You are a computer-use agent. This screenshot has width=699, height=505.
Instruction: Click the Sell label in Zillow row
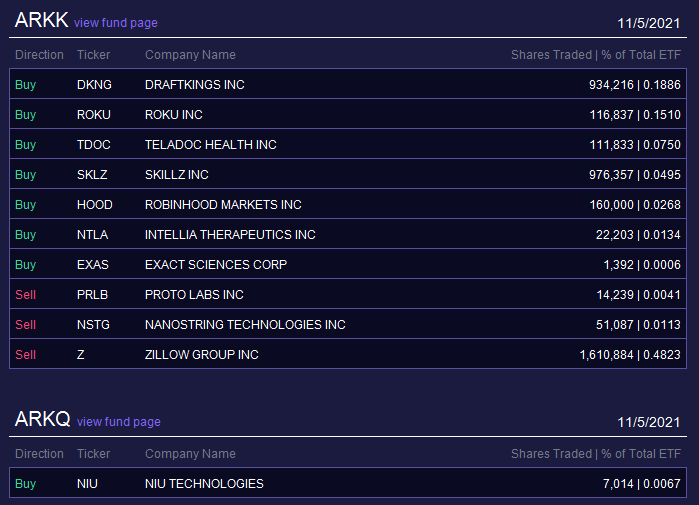[25, 354]
